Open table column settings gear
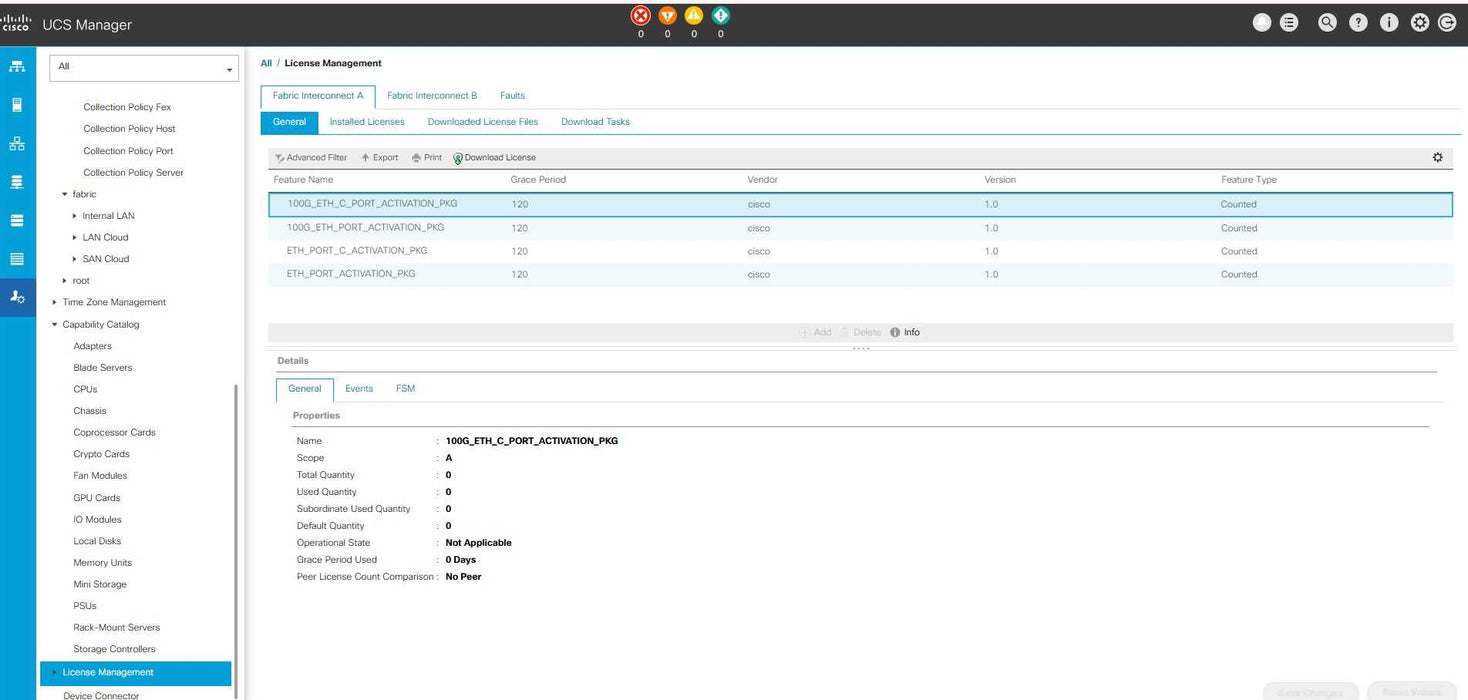The height and width of the screenshot is (700, 1468). tap(1438, 157)
